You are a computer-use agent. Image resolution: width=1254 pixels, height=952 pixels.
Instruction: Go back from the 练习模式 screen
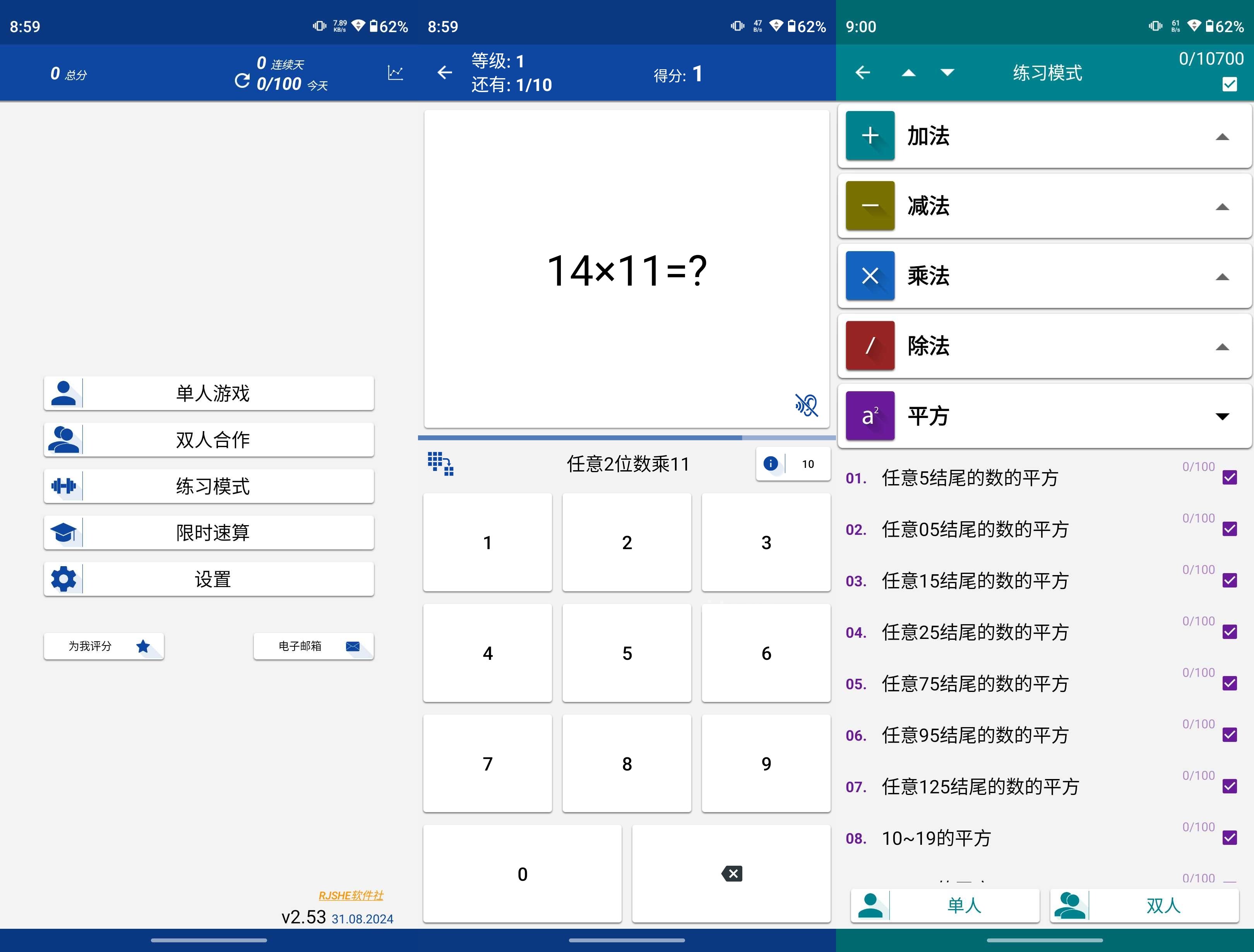[x=863, y=73]
